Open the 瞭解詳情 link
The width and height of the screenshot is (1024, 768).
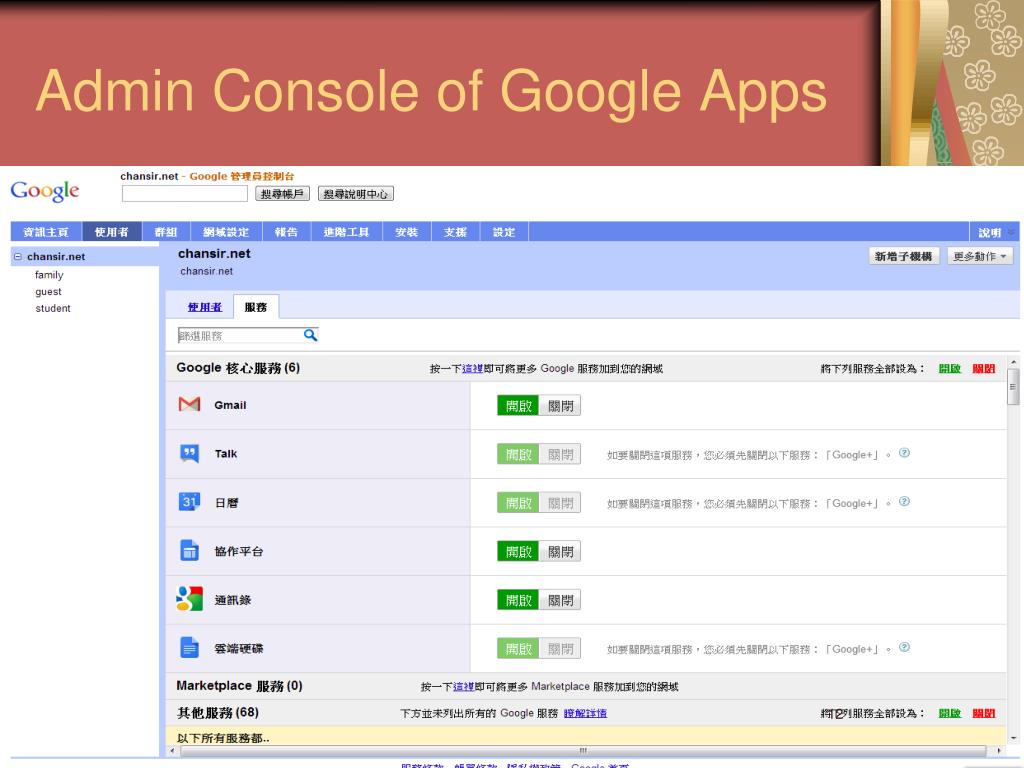tap(585, 713)
